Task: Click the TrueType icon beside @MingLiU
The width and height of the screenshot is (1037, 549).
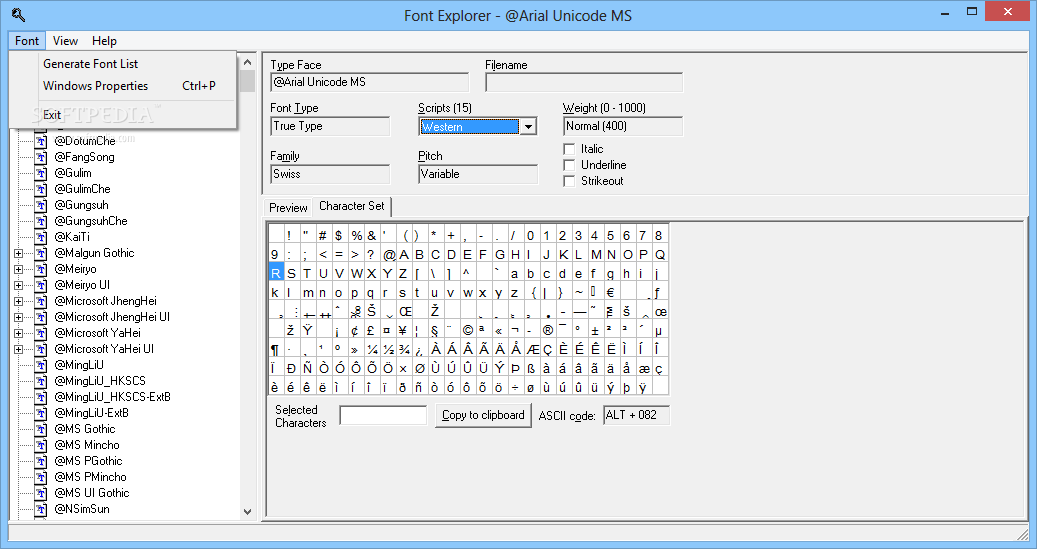Action: [41, 365]
